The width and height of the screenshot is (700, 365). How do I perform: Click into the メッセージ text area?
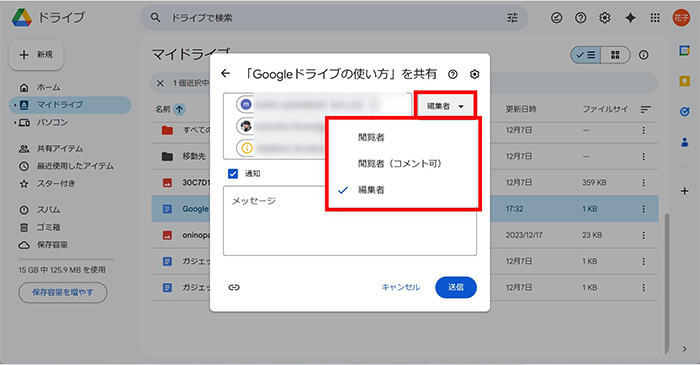tap(350, 221)
